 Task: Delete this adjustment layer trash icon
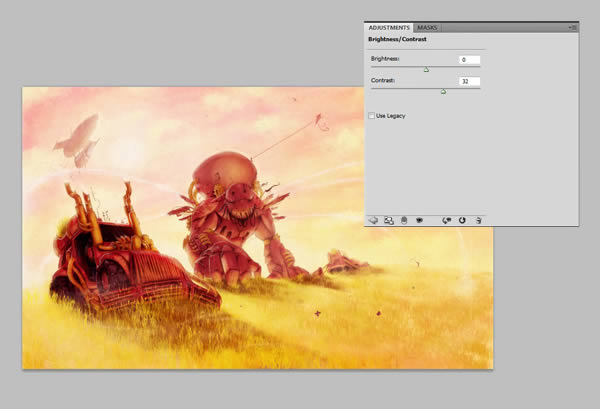coord(478,220)
